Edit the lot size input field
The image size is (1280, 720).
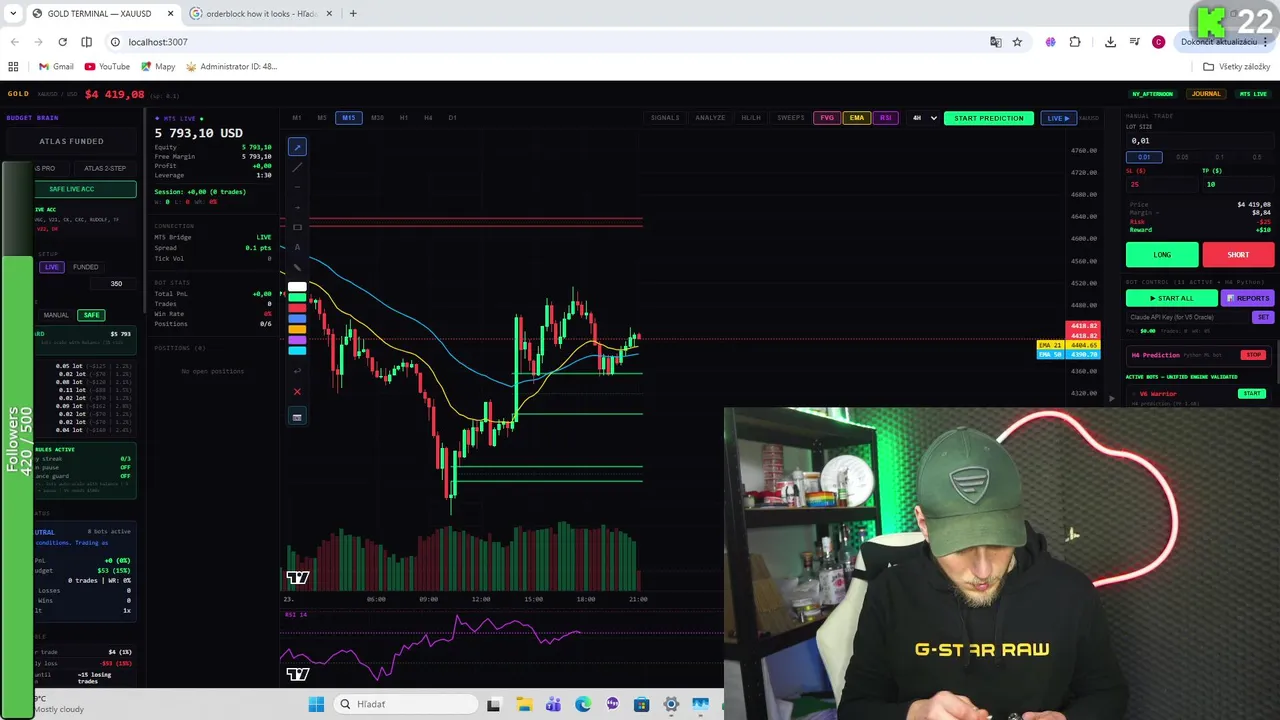tap(1200, 141)
